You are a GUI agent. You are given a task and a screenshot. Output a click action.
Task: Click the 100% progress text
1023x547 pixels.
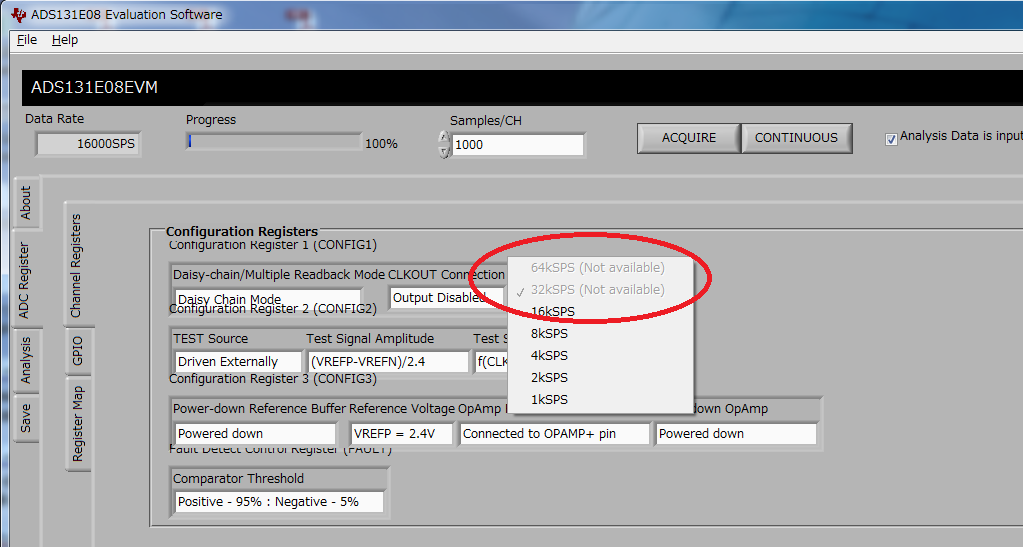tap(382, 144)
